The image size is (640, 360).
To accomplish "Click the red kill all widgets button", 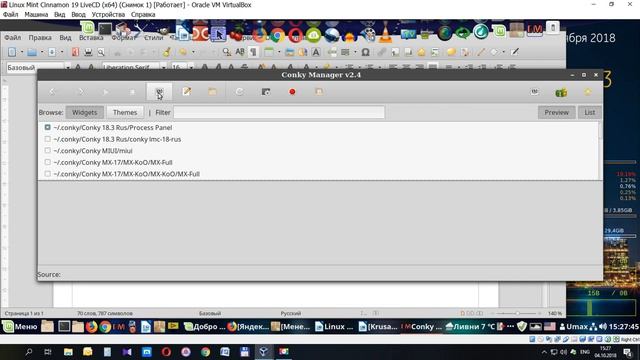I will point(292,92).
